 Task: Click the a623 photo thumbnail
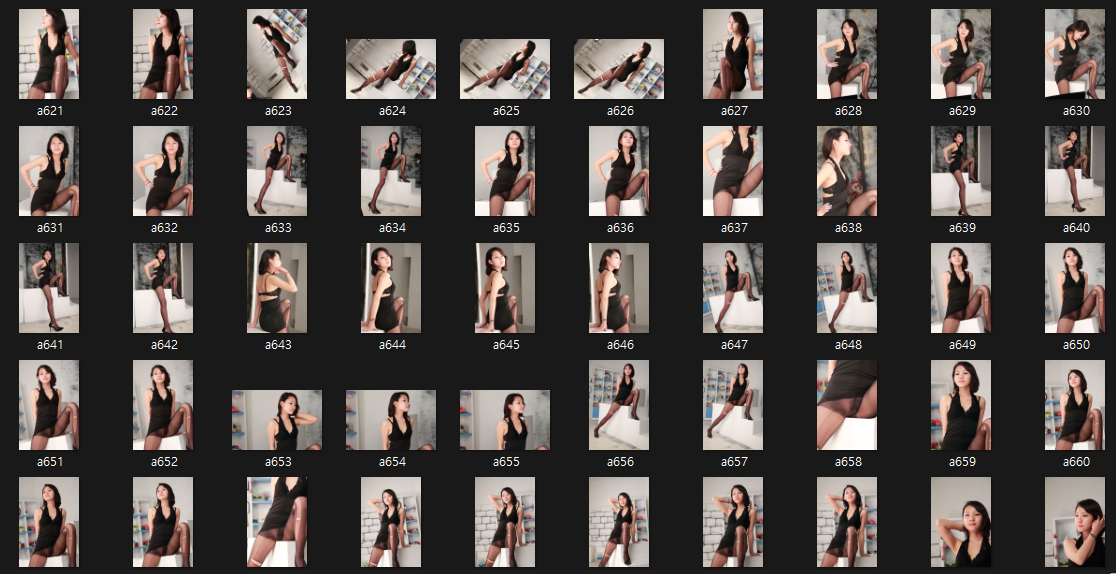coord(277,54)
